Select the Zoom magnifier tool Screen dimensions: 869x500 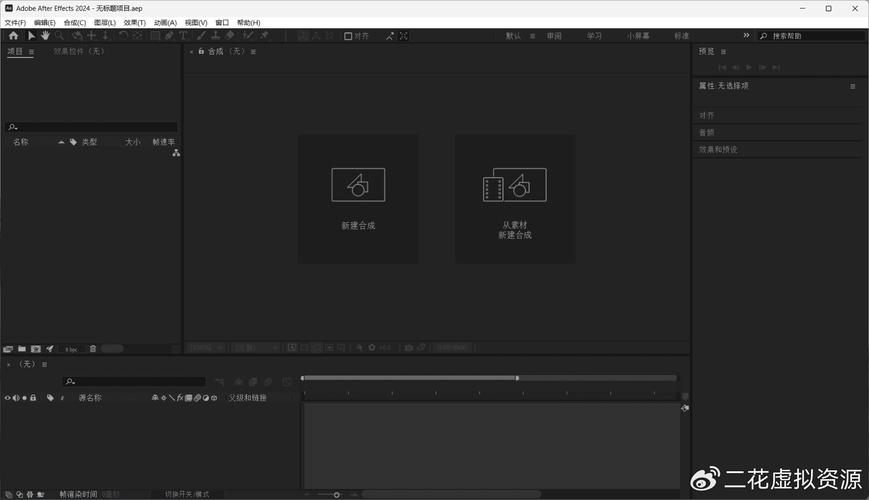pyautogui.click(x=60, y=36)
